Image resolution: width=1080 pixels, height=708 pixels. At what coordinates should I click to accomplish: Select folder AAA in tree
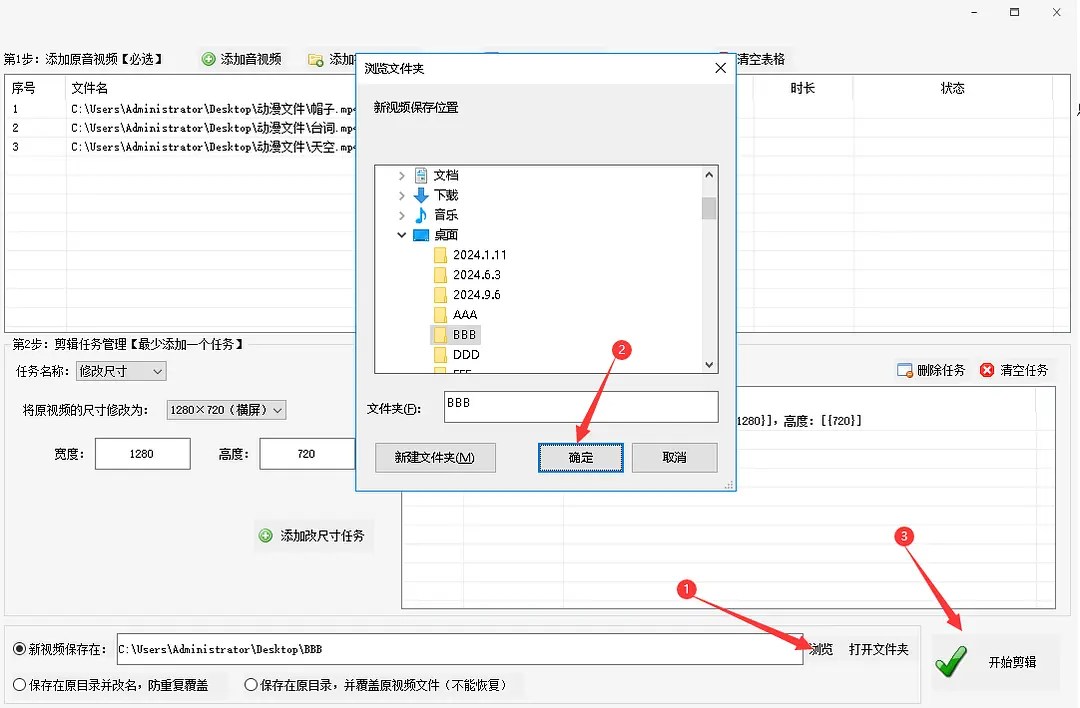pos(465,315)
